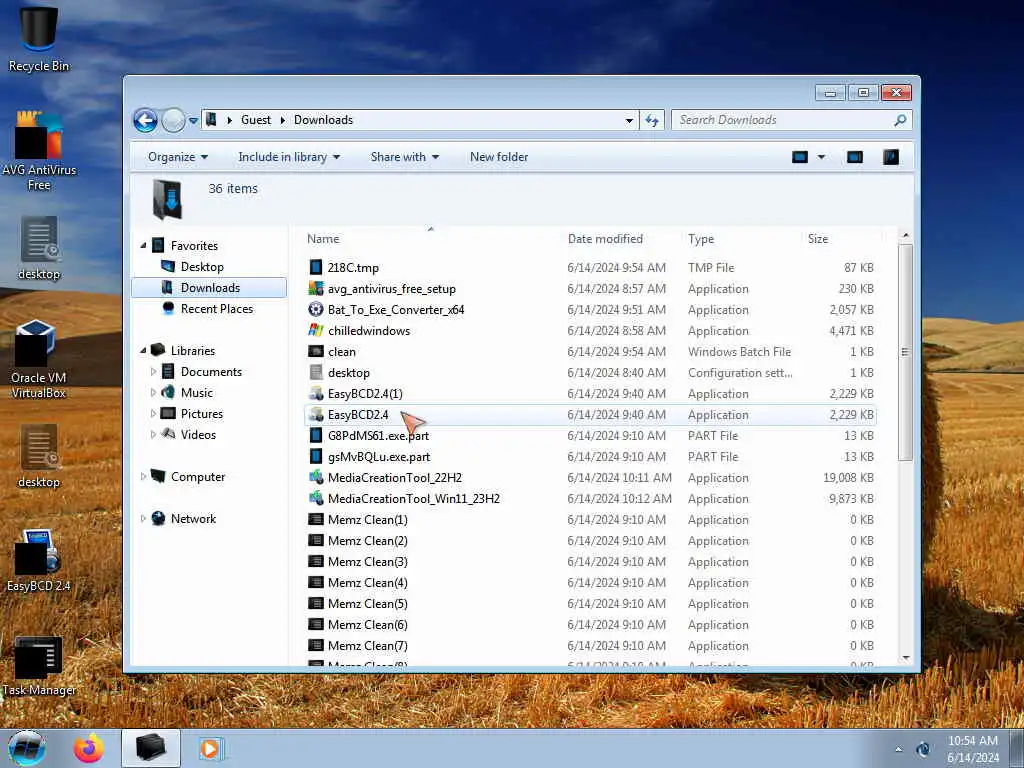Expand the Network tree node

click(143, 519)
